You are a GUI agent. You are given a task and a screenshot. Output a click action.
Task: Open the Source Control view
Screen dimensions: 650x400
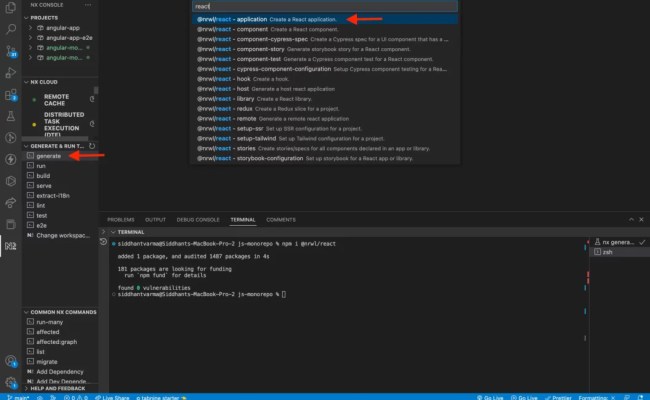click(x=11, y=51)
